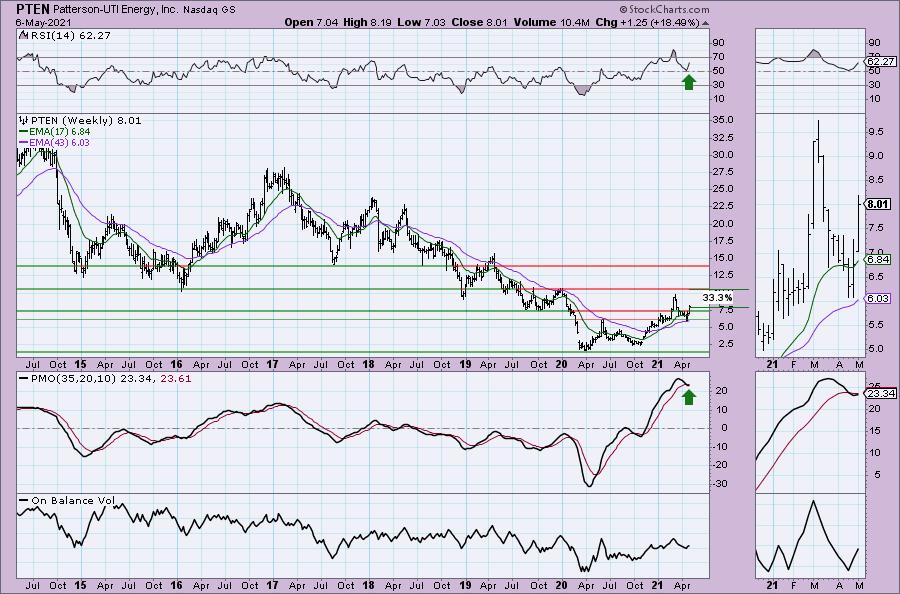Click the Volume 10.4M value
This screenshot has width=900, height=594.
[x=551, y=22]
